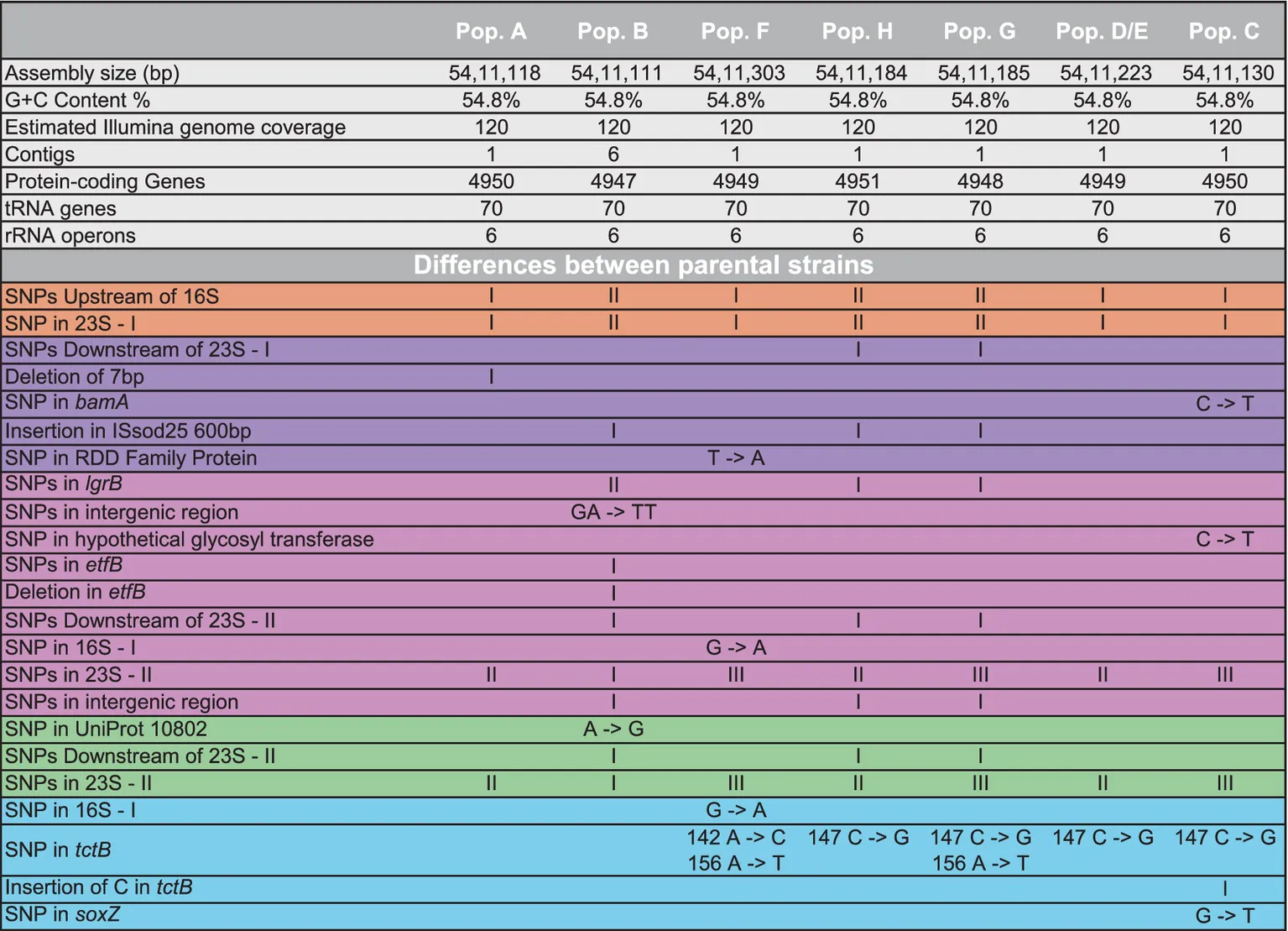
Task: Select the Pop. D/E column header
Action: (1102, 31)
